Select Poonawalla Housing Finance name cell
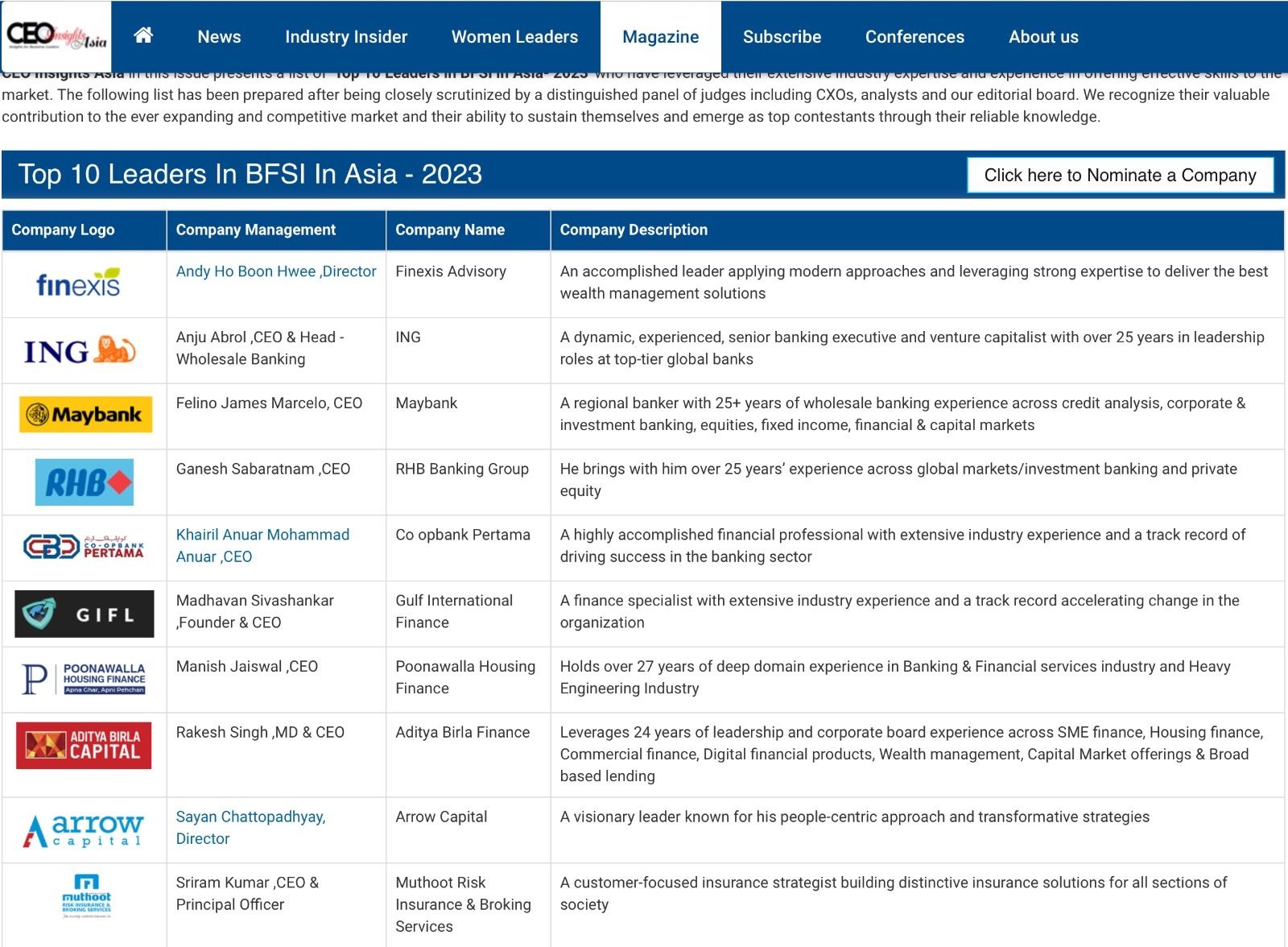 tap(469, 680)
